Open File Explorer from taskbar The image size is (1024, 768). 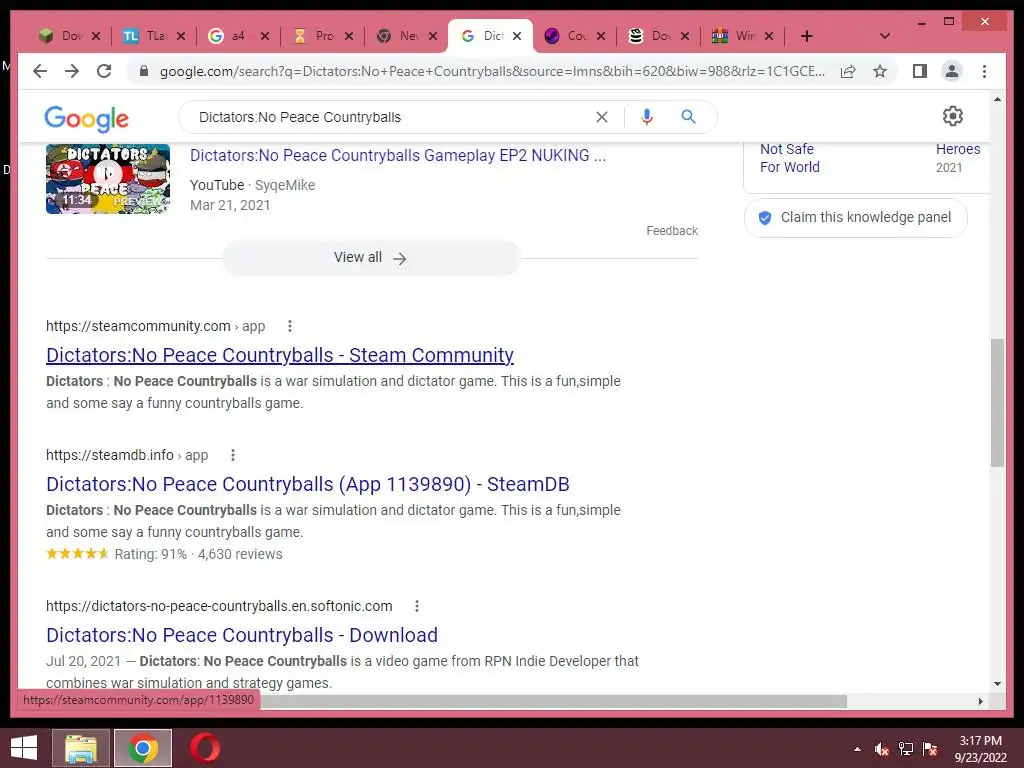point(81,748)
